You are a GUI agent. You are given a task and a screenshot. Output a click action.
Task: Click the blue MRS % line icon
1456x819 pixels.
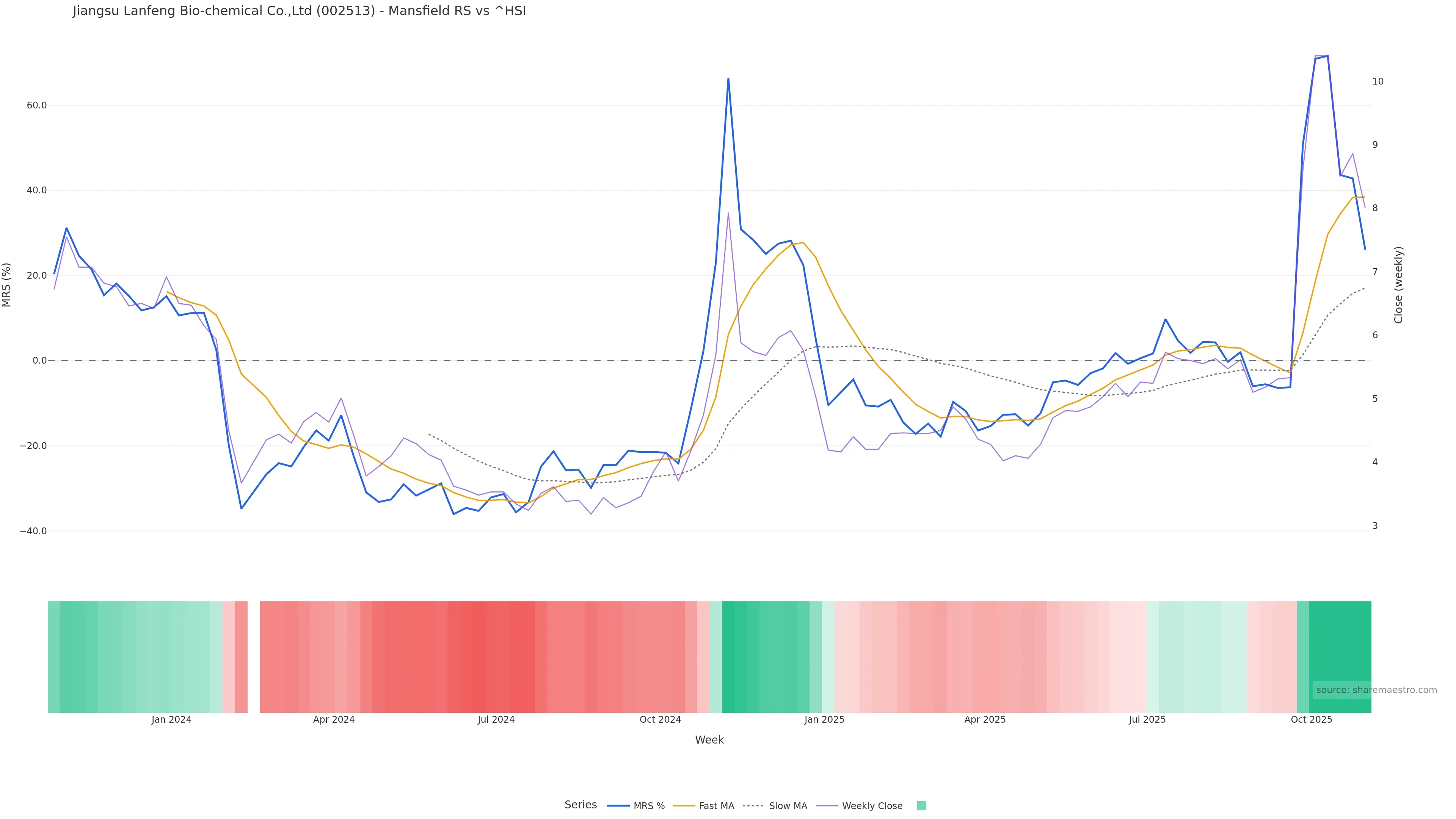click(618, 806)
